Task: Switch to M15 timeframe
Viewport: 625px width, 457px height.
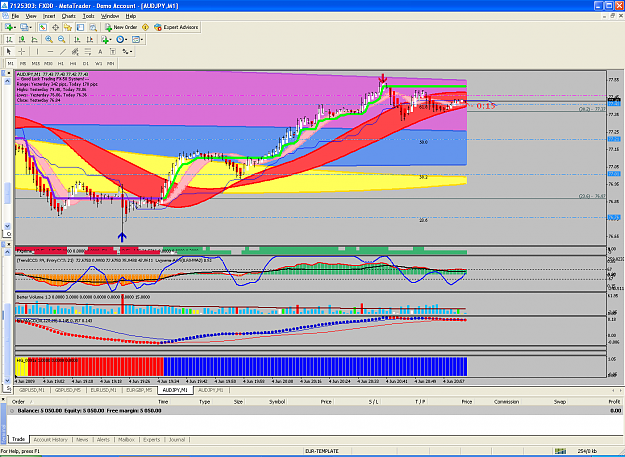Action: [35, 63]
